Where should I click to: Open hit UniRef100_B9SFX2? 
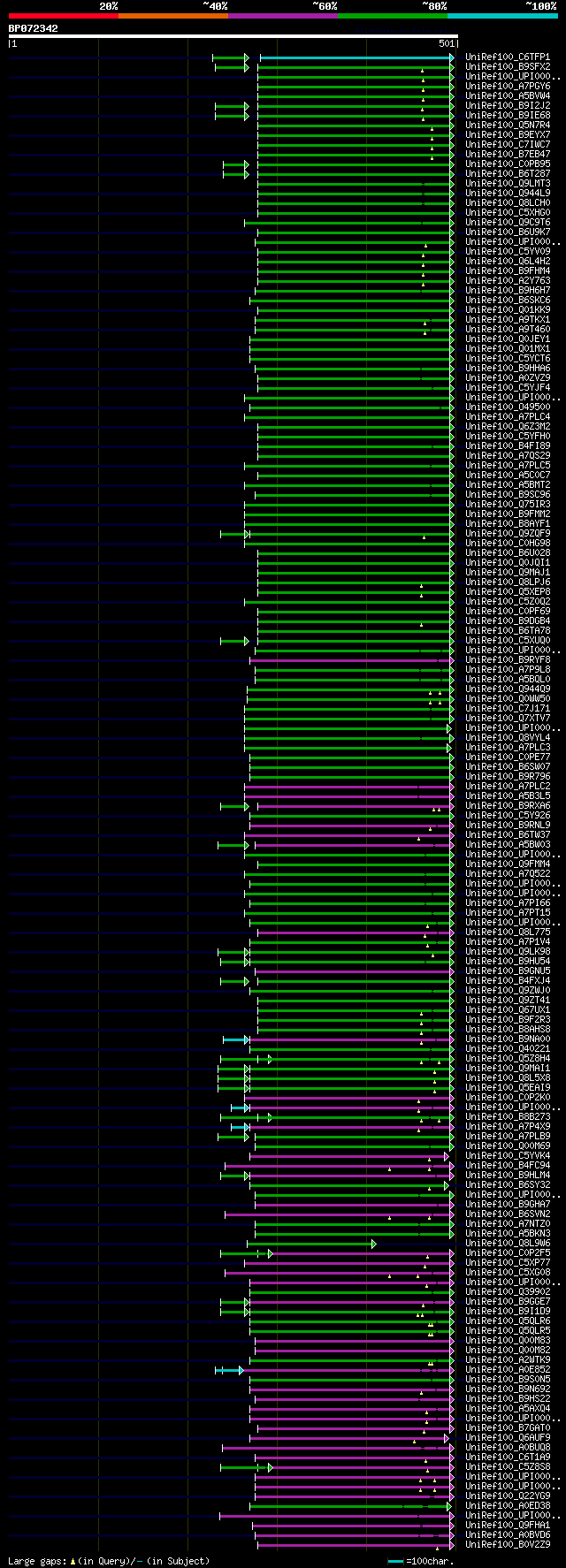pos(508,66)
